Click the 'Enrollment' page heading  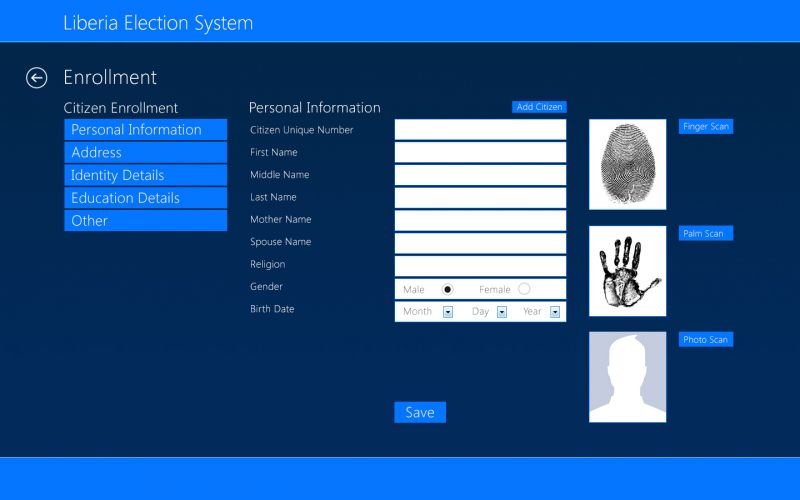tap(110, 78)
